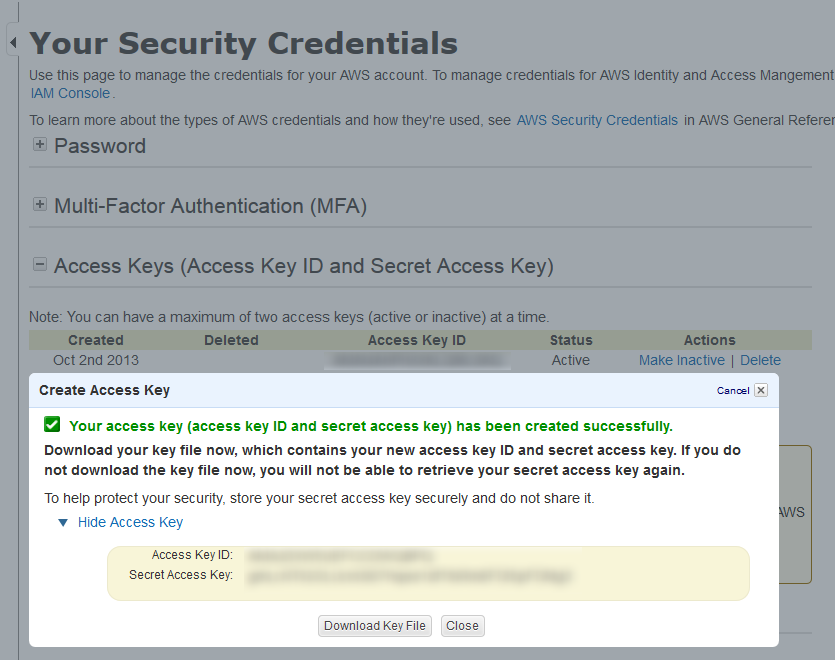Image resolution: width=835 pixels, height=660 pixels.
Task: Collapse the Access Keys section heading
Action: (303, 266)
